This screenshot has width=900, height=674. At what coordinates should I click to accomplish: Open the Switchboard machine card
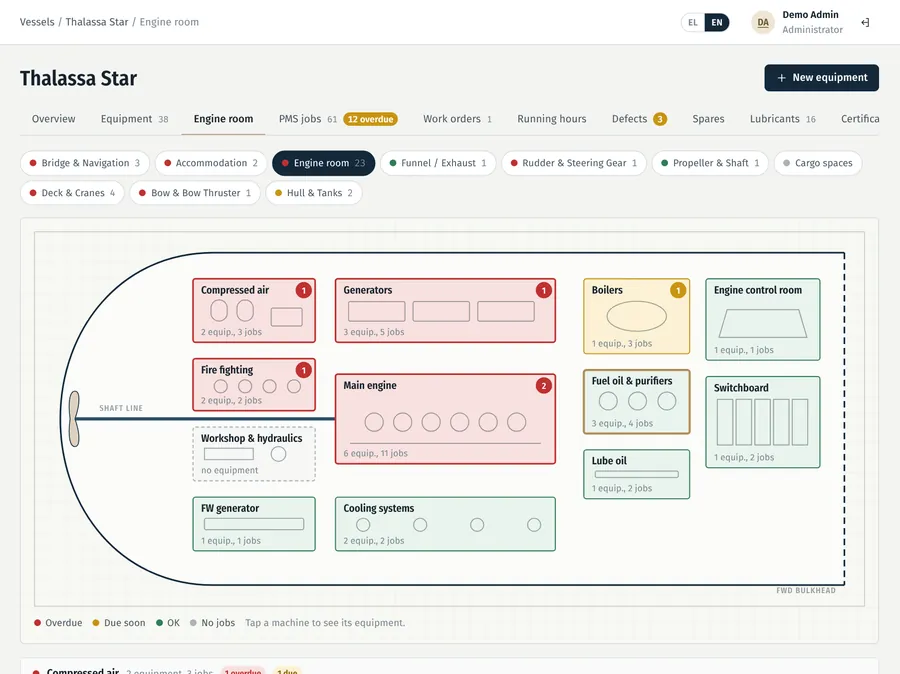(763, 422)
